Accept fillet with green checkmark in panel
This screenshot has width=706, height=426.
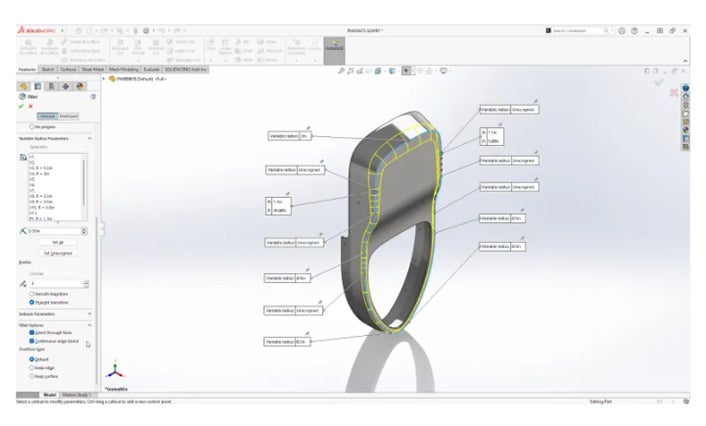[21, 106]
